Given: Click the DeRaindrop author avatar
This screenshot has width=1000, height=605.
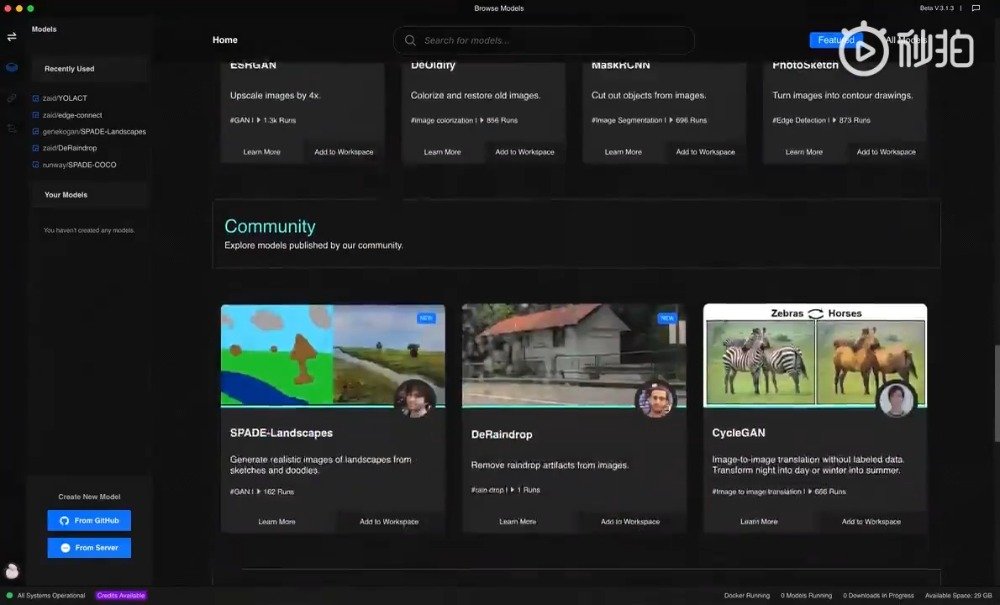Looking at the screenshot, I should [x=655, y=400].
